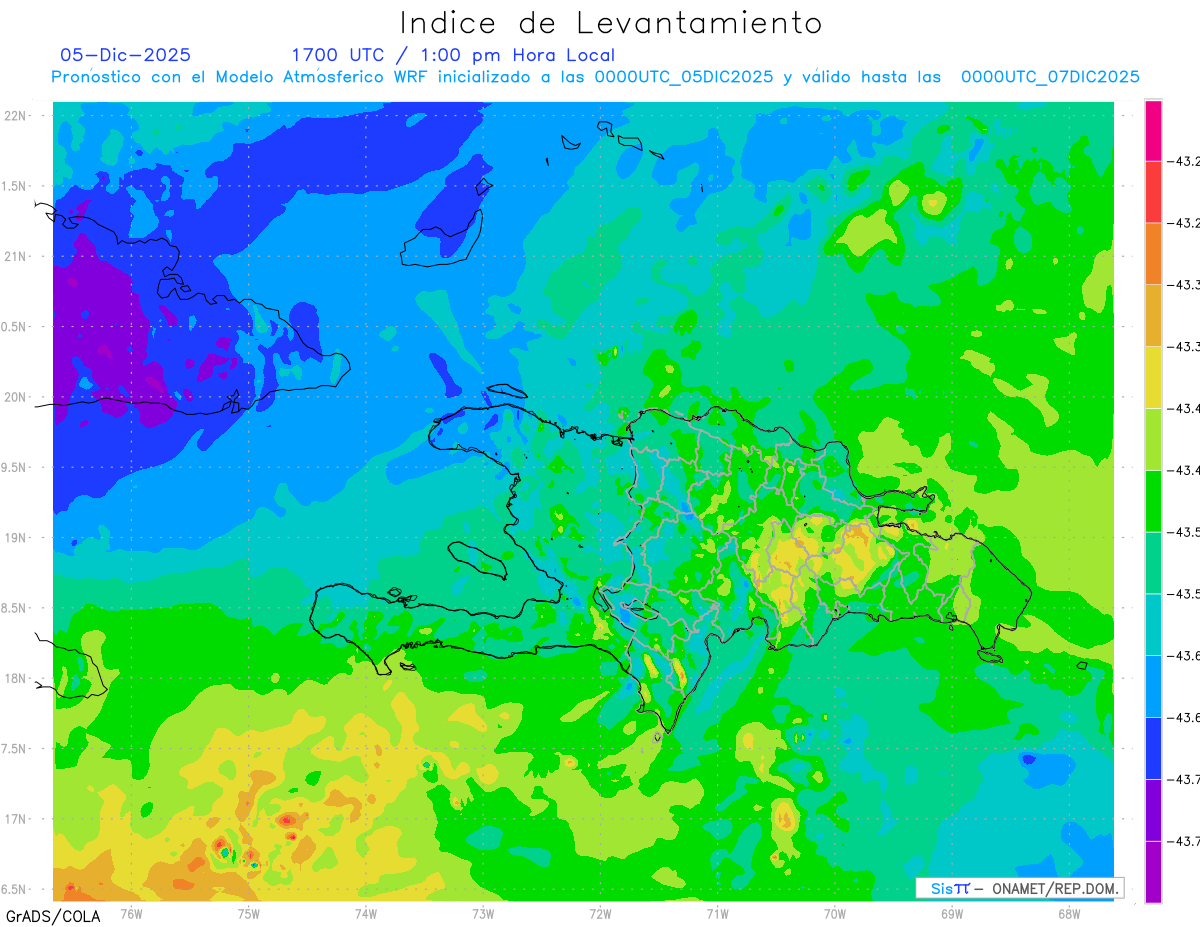Click the '1700 UTC / 1:00 pm Hora Local' time

(453, 55)
